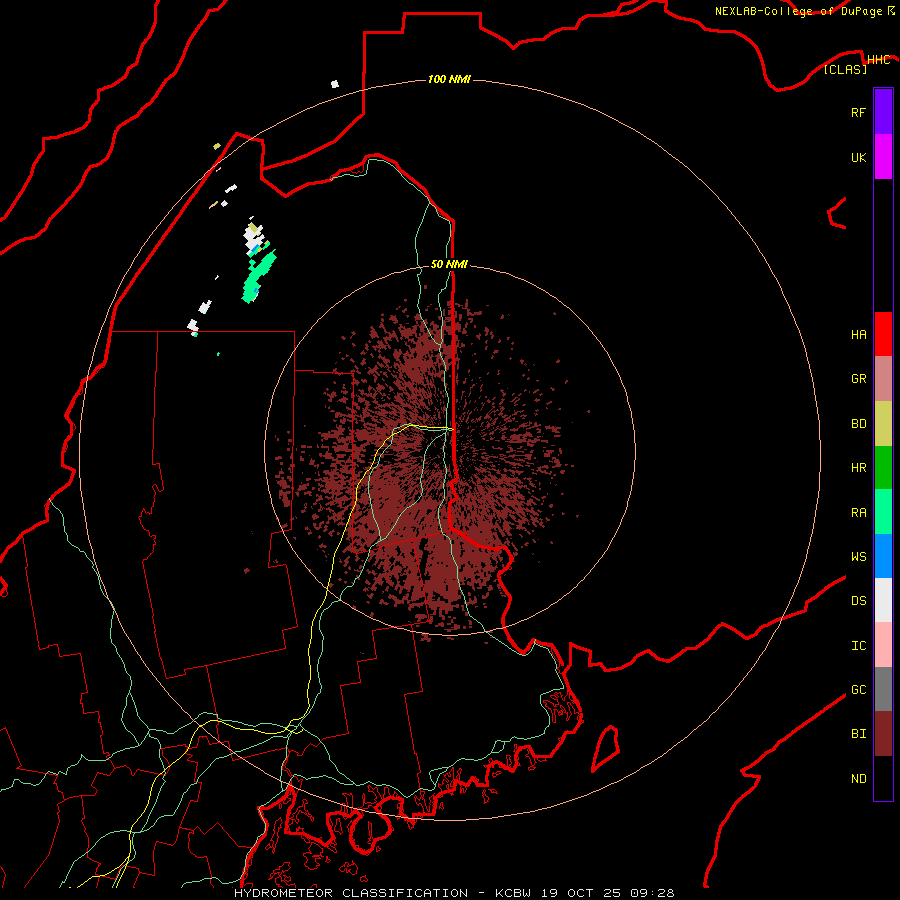This screenshot has width=900, height=900.
Task: Click the BI legend label
Action: coord(858,734)
